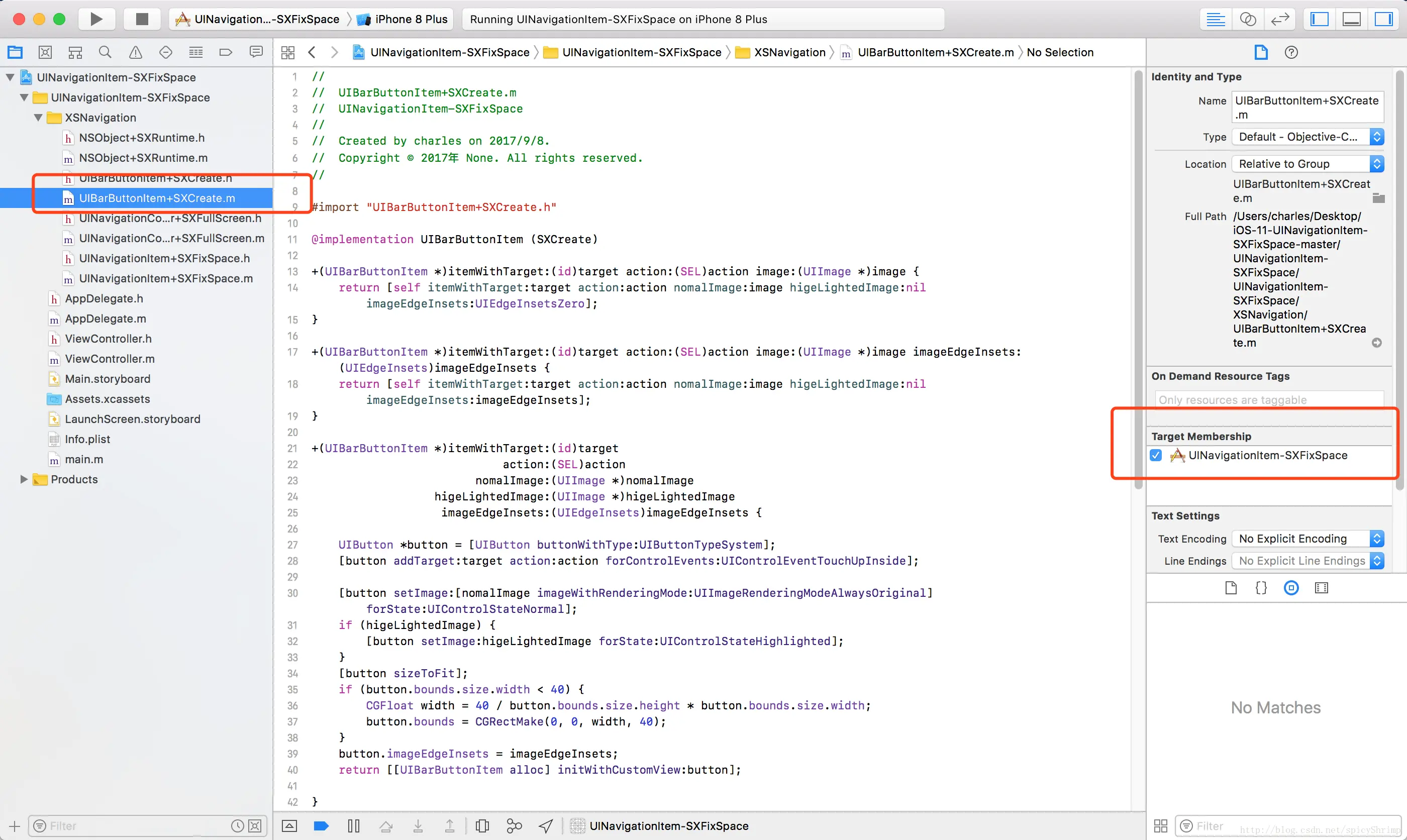Screen dimensions: 1407x840
Task: Select ViewController.m in the navigator
Action: [109, 359]
